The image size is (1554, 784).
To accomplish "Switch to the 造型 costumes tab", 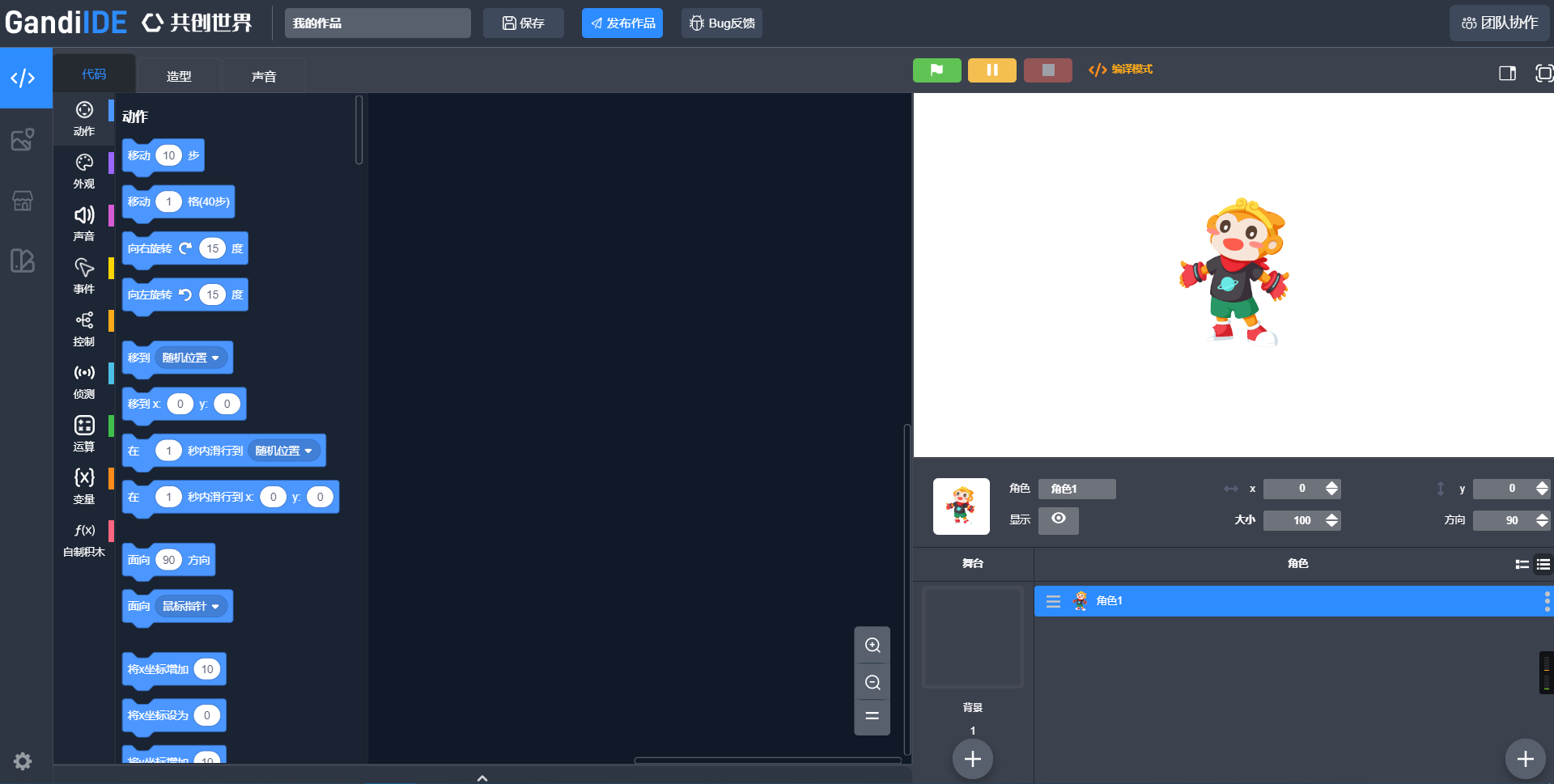I will [179, 76].
